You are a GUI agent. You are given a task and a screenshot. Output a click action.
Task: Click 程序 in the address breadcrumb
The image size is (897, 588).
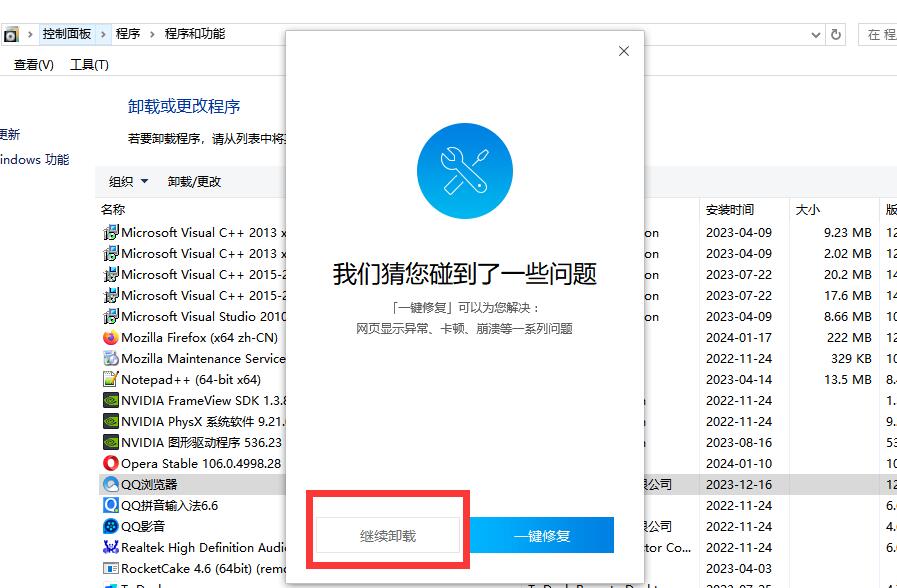128,34
